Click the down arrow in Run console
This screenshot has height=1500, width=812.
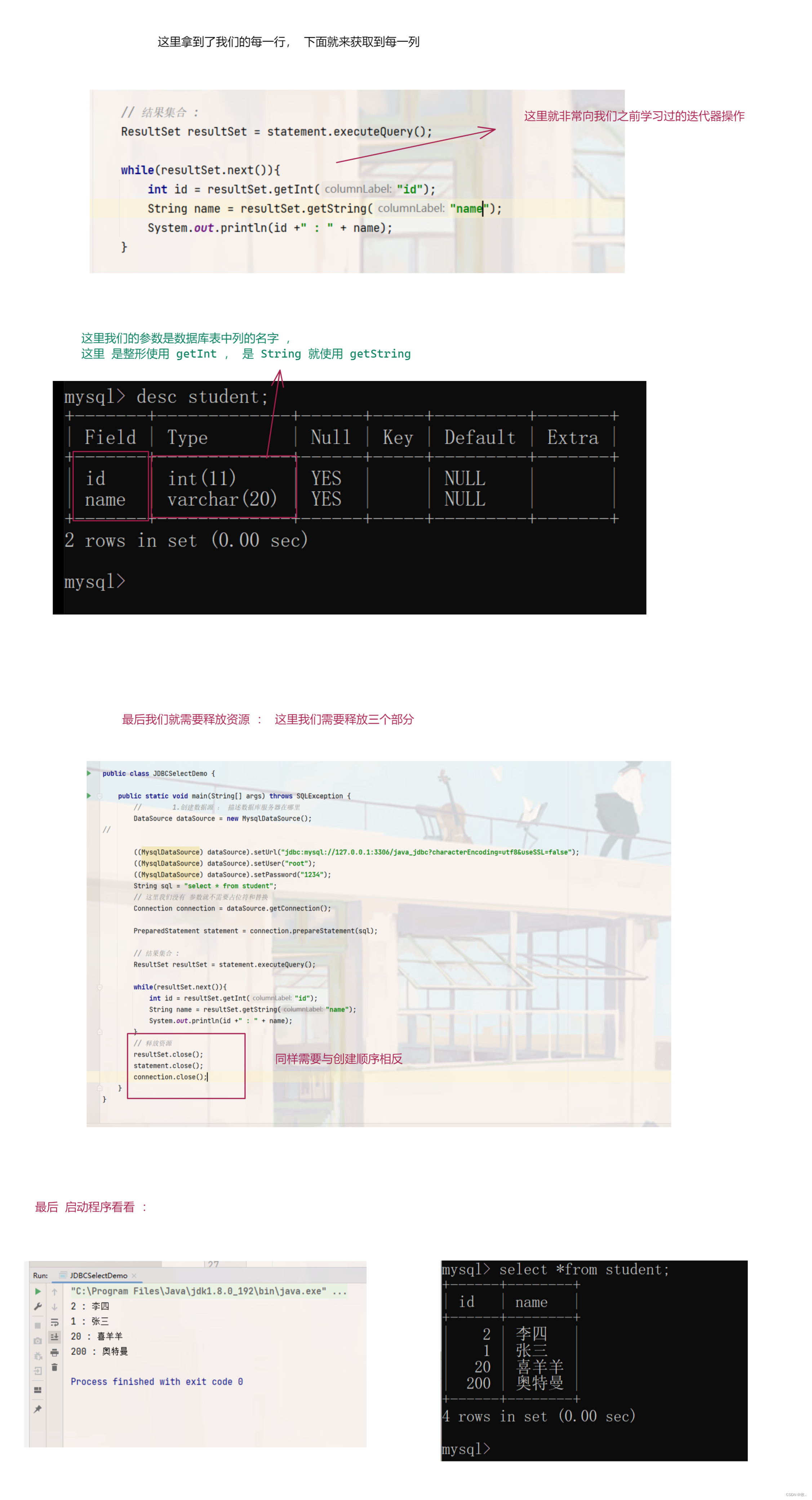(55, 1307)
